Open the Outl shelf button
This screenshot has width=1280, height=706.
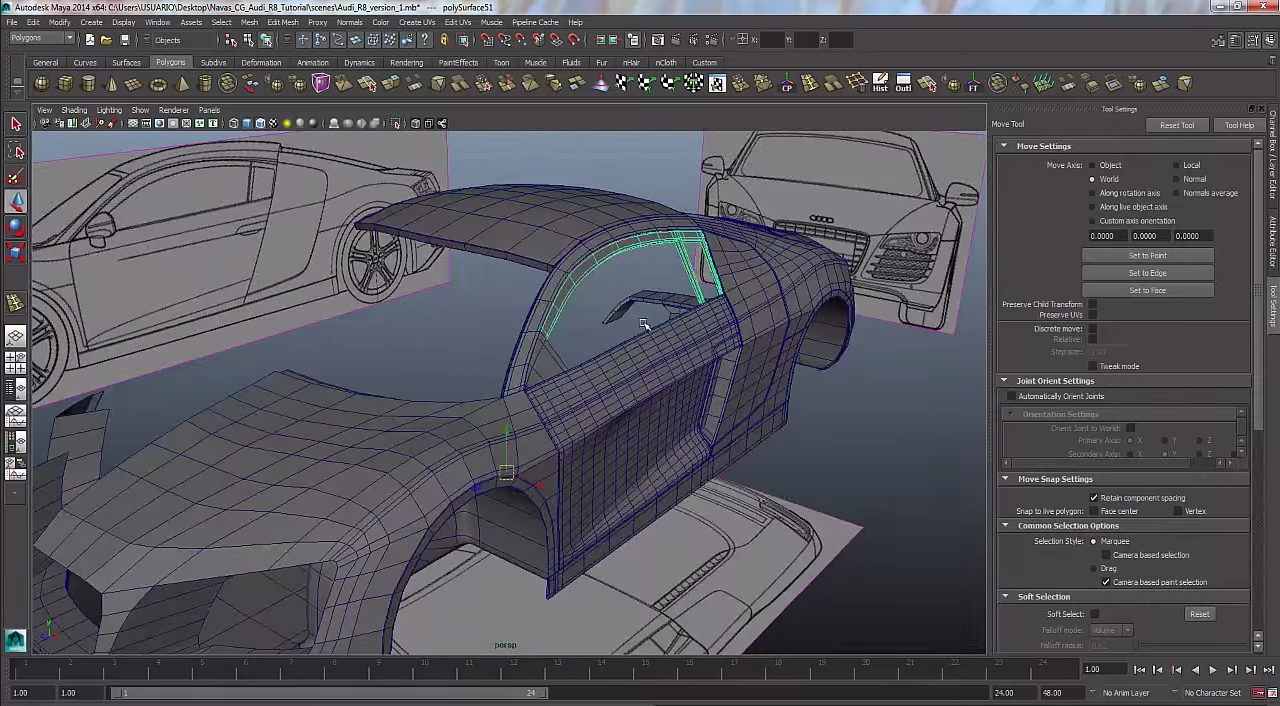pos(903,84)
